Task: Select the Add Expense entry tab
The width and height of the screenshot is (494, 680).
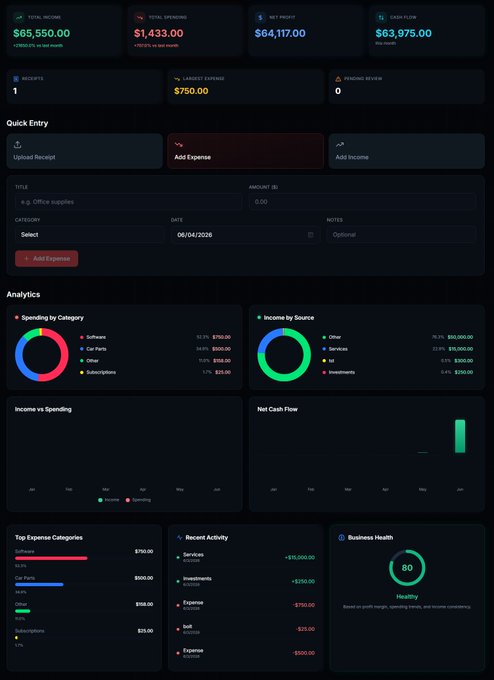Action: (x=245, y=151)
